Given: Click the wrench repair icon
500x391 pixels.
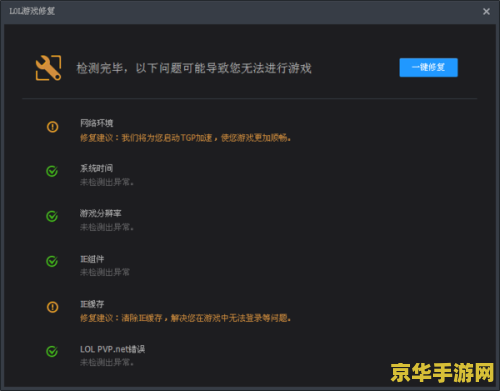Looking at the screenshot, I should coord(49,68).
